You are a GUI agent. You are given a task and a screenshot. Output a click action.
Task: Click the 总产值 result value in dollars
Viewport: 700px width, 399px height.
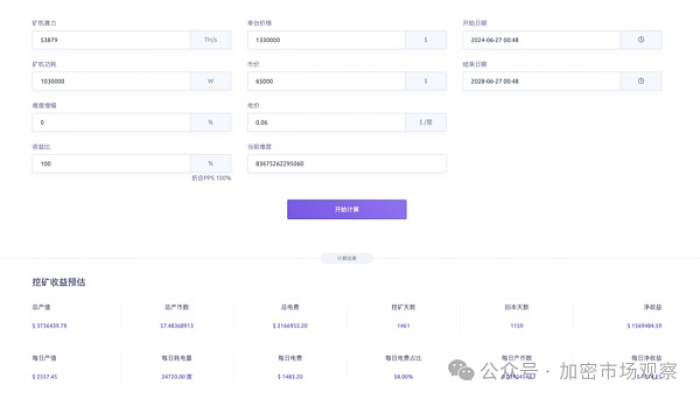point(50,326)
